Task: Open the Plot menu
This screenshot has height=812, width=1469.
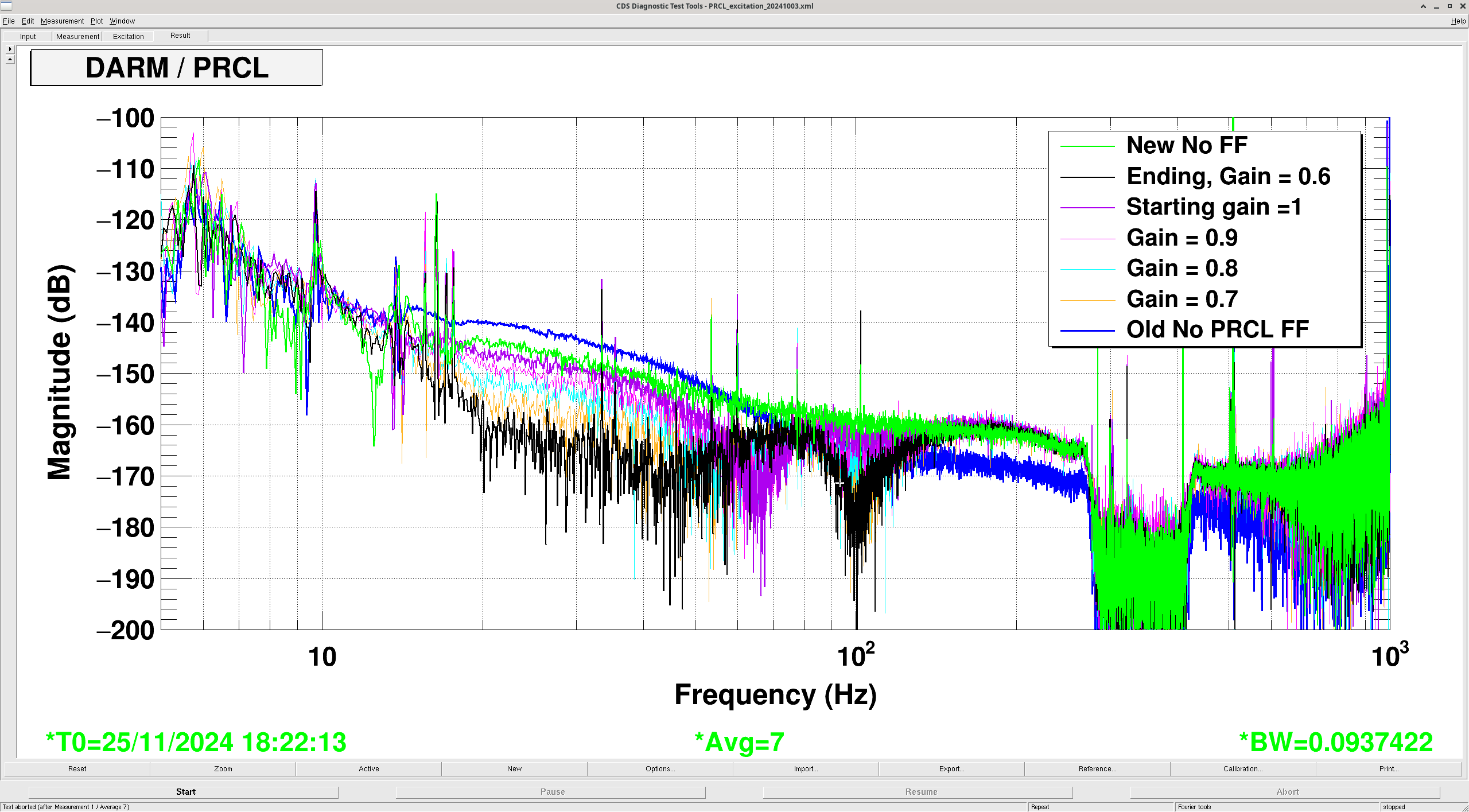Action: 96,21
